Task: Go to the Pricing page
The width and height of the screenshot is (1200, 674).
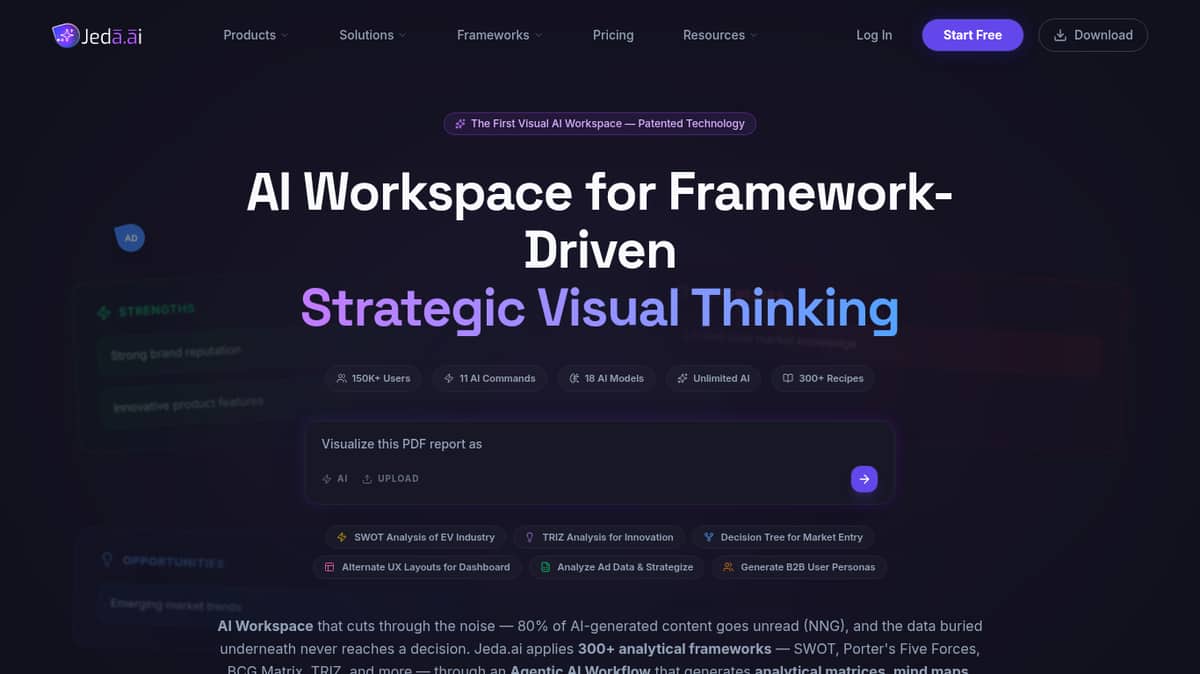Action: pyautogui.click(x=613, y=35)
